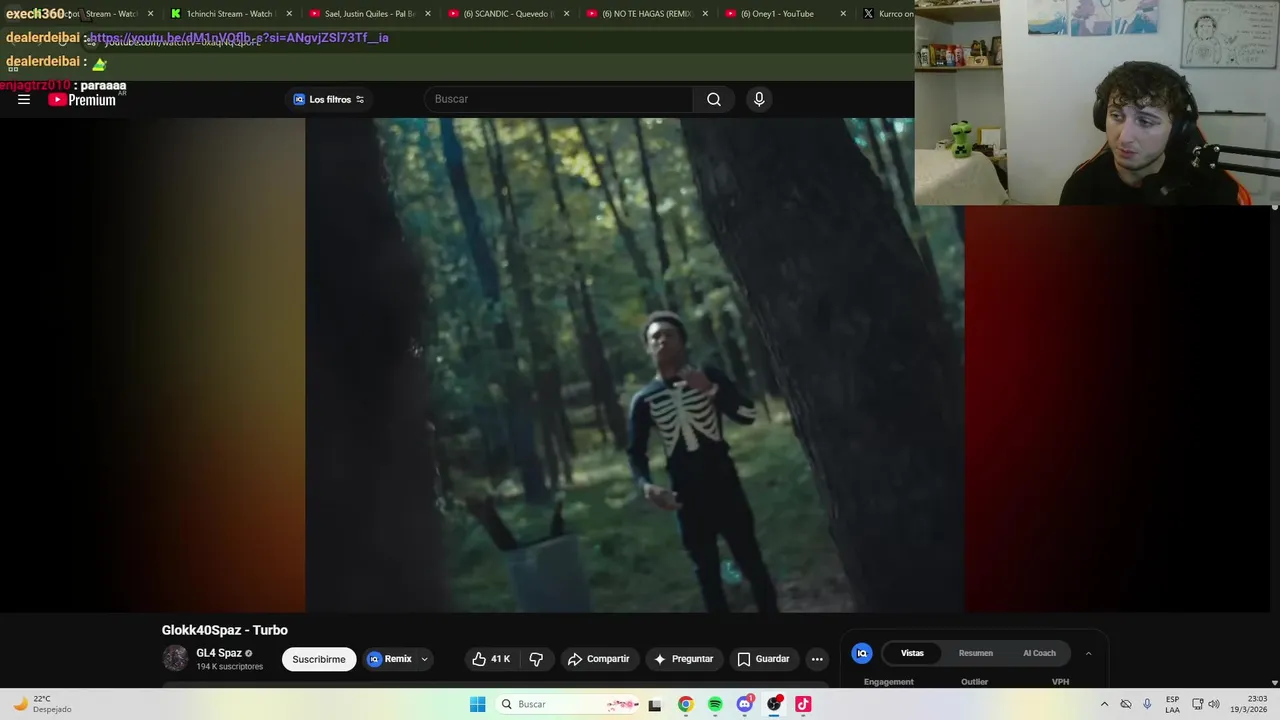The width and height of the screenshot is (1280, 720).
Task: Select the Resumen tab in vidIQ panel
Action: click(976, 653)
